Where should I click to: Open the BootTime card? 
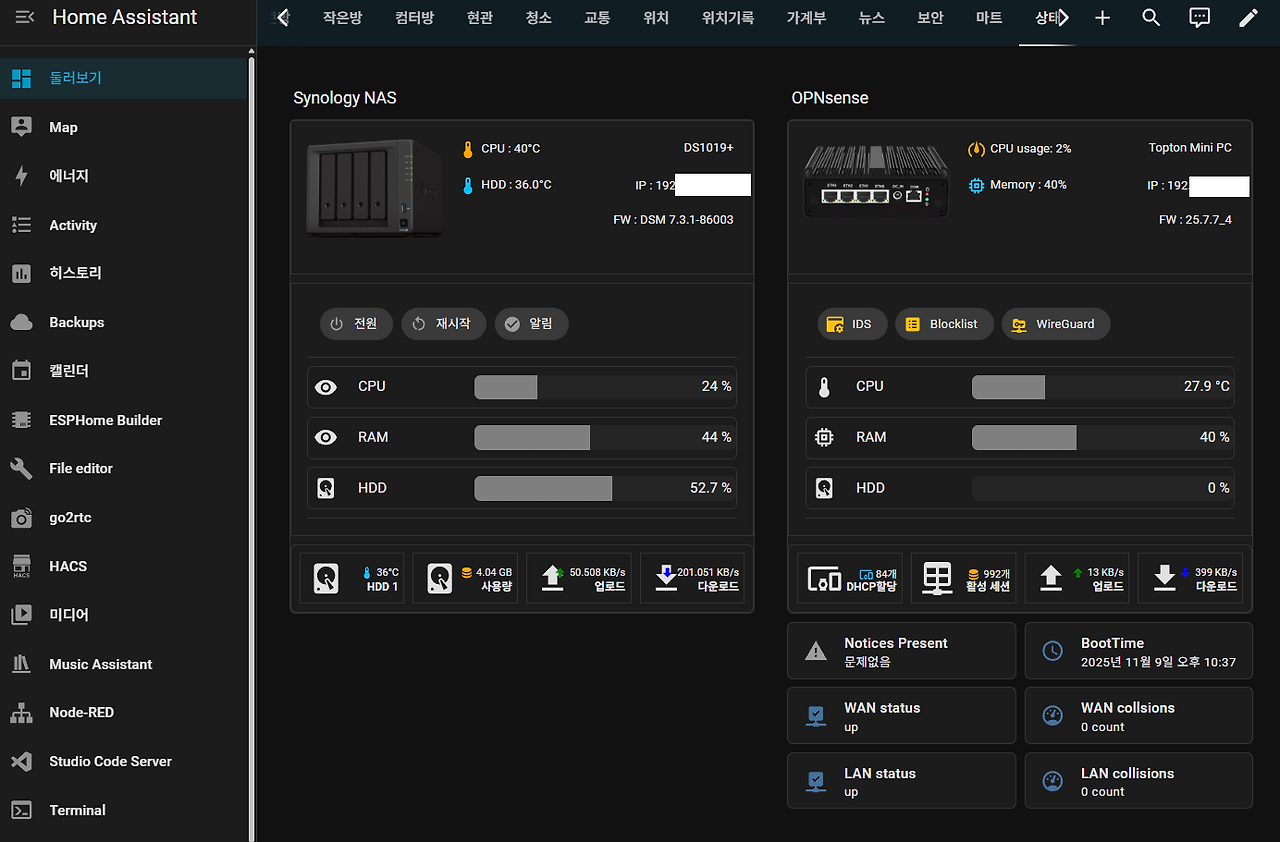(1138, 651)
